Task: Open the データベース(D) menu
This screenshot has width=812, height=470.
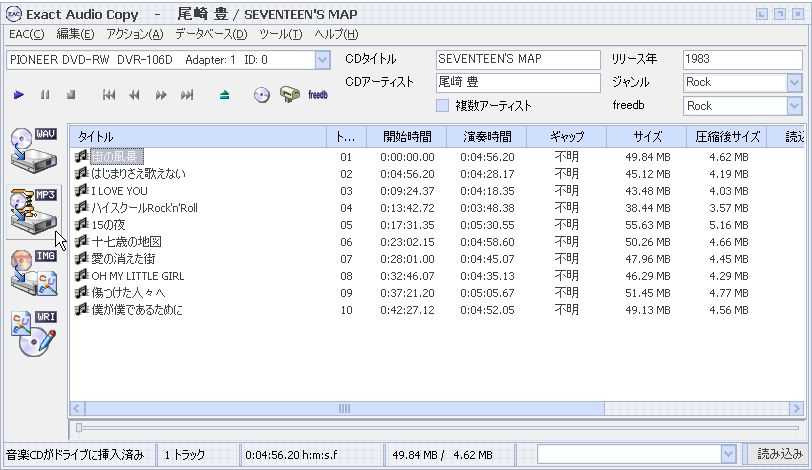Action: (211, 34)
